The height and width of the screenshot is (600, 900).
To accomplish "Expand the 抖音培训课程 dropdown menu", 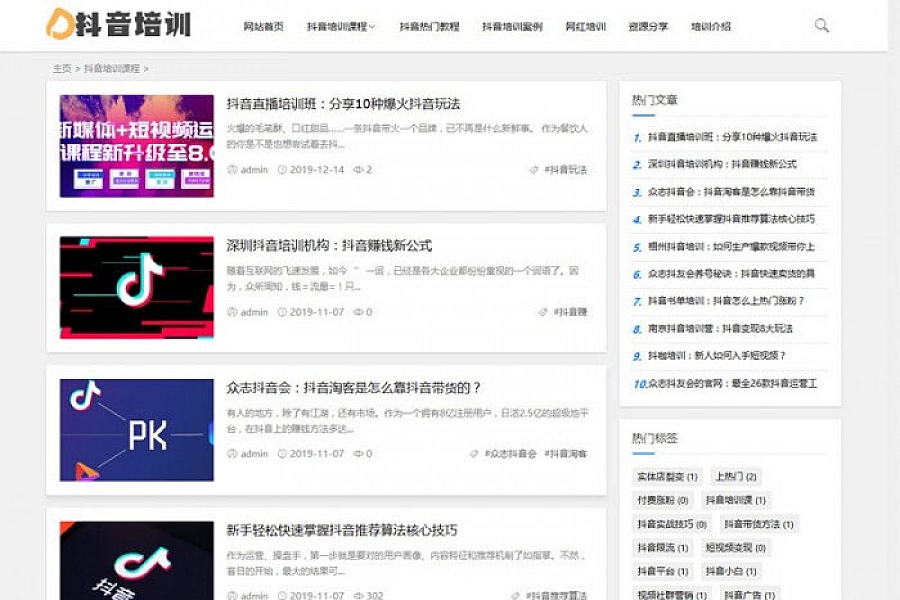I will click(x=340, y=26).
